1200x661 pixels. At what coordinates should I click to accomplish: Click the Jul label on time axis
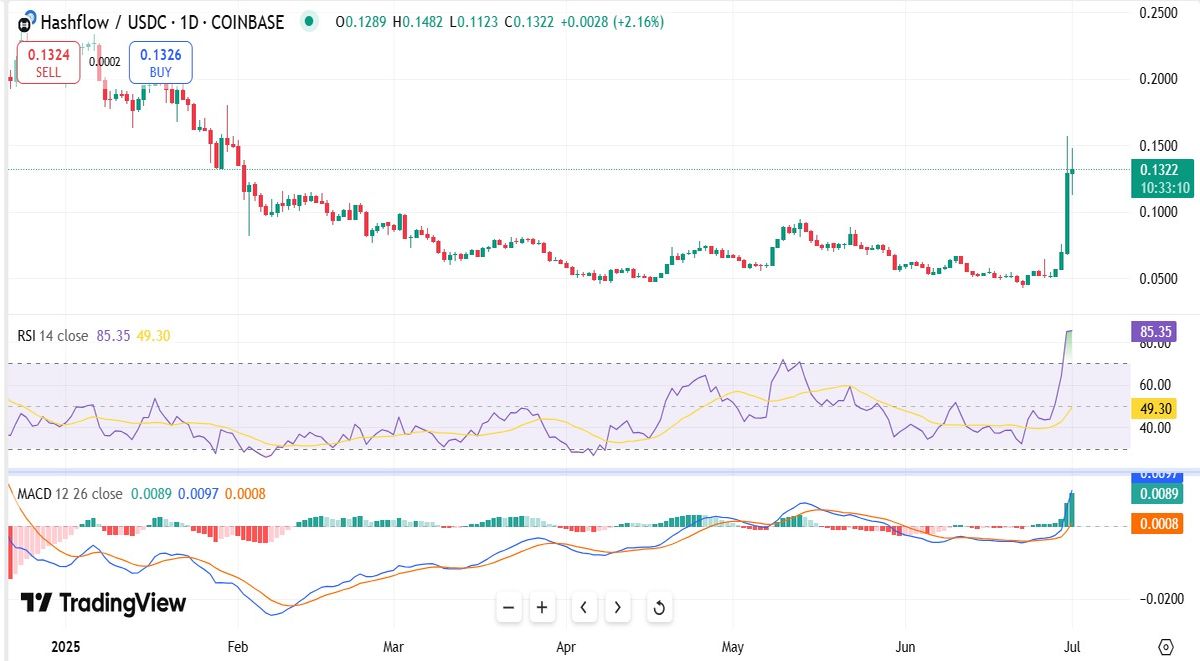pos(1072,645)
